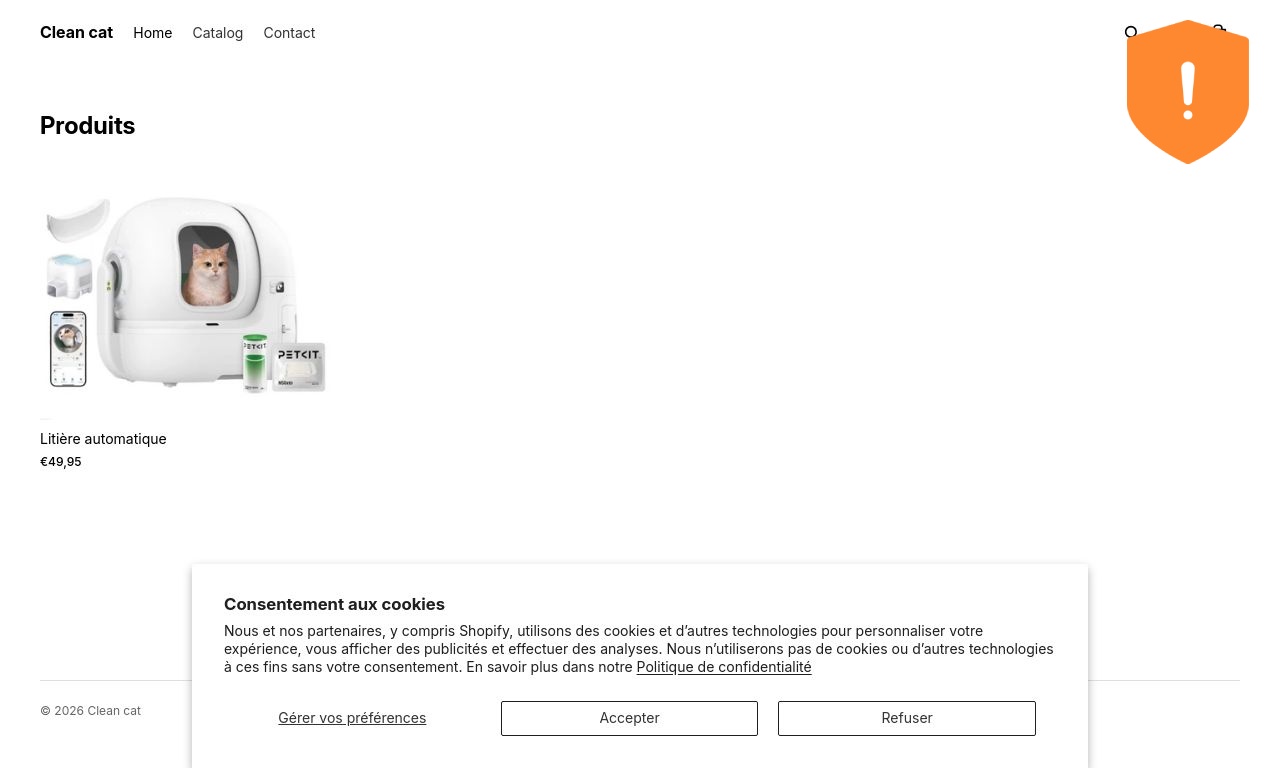Open the Catalog menu item

(x=218, y=33)
